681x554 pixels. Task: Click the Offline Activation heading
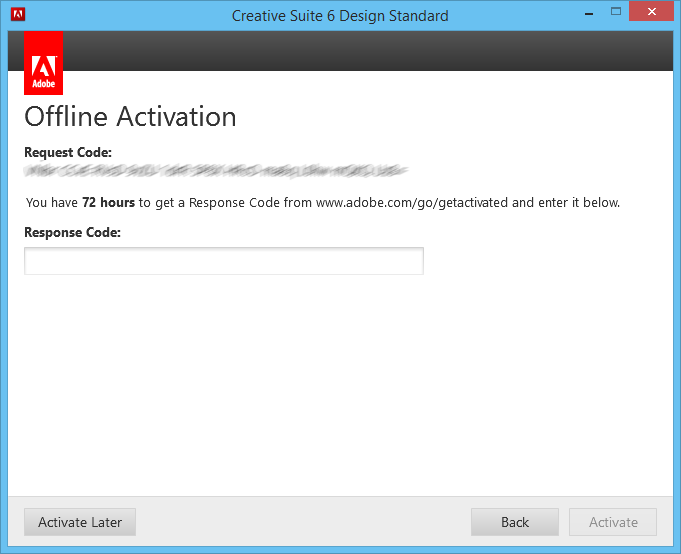pos(130,117)
